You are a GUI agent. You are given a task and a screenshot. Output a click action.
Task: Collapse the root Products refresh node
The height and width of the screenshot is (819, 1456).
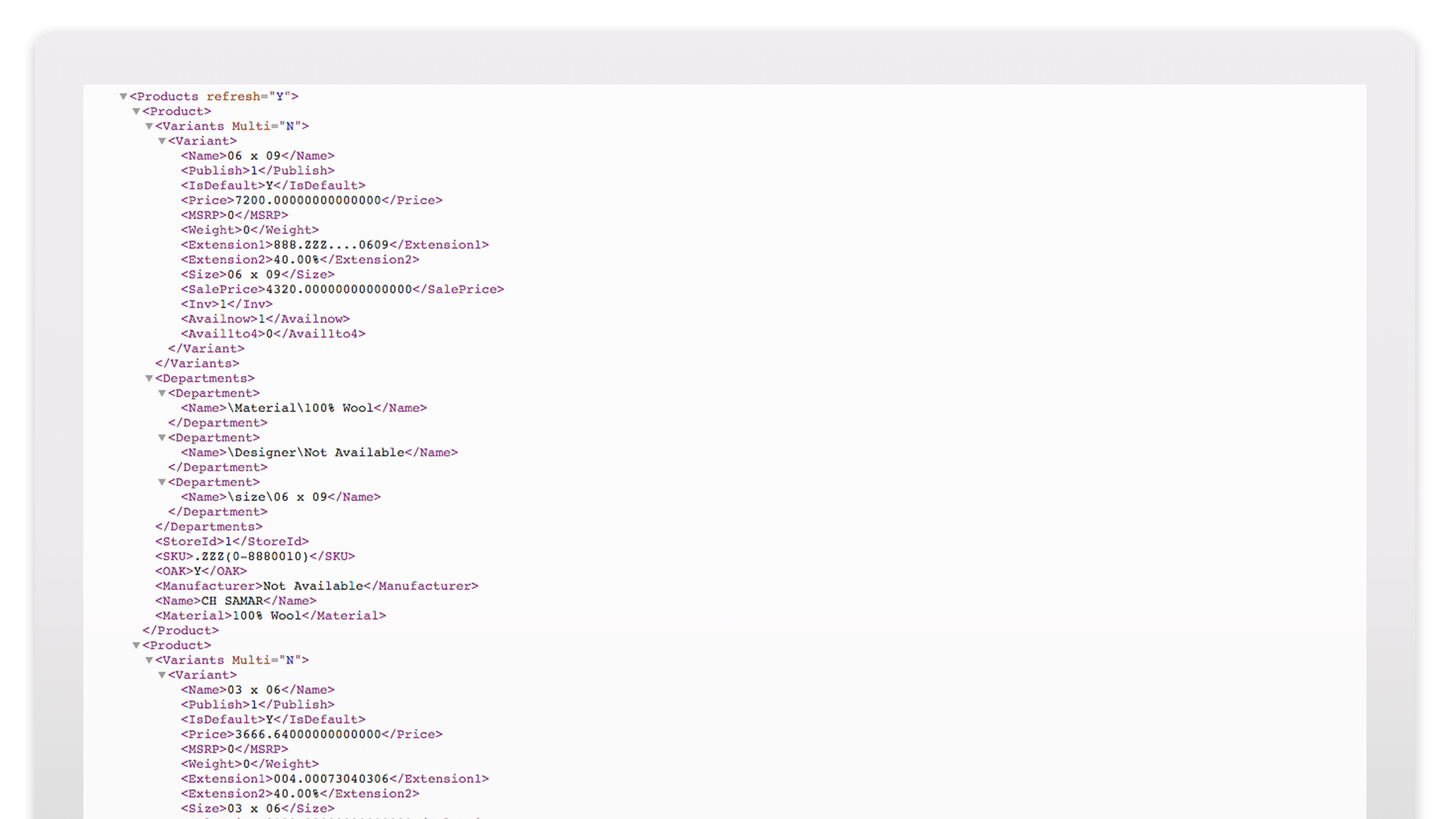[x=123, y=97]
